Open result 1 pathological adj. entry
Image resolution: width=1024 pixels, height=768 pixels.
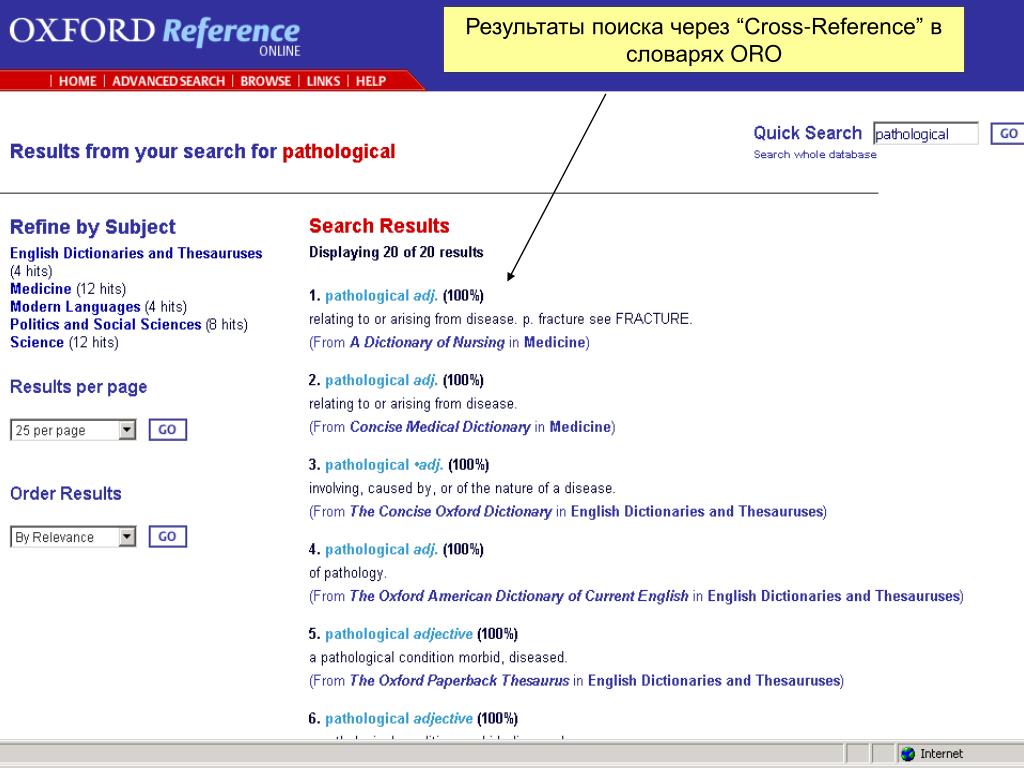pos(381,296)
